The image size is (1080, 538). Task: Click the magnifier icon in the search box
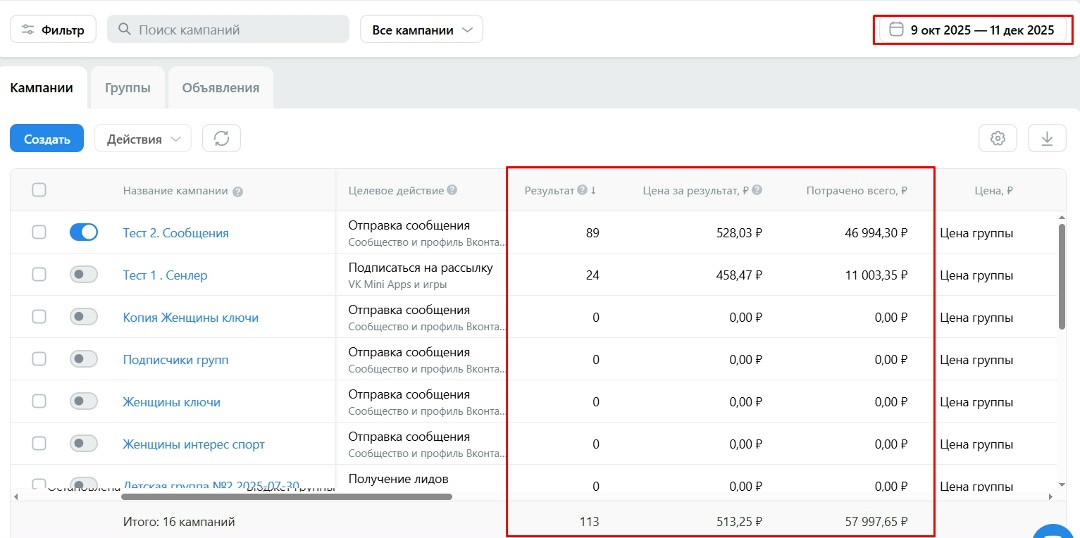124,30
